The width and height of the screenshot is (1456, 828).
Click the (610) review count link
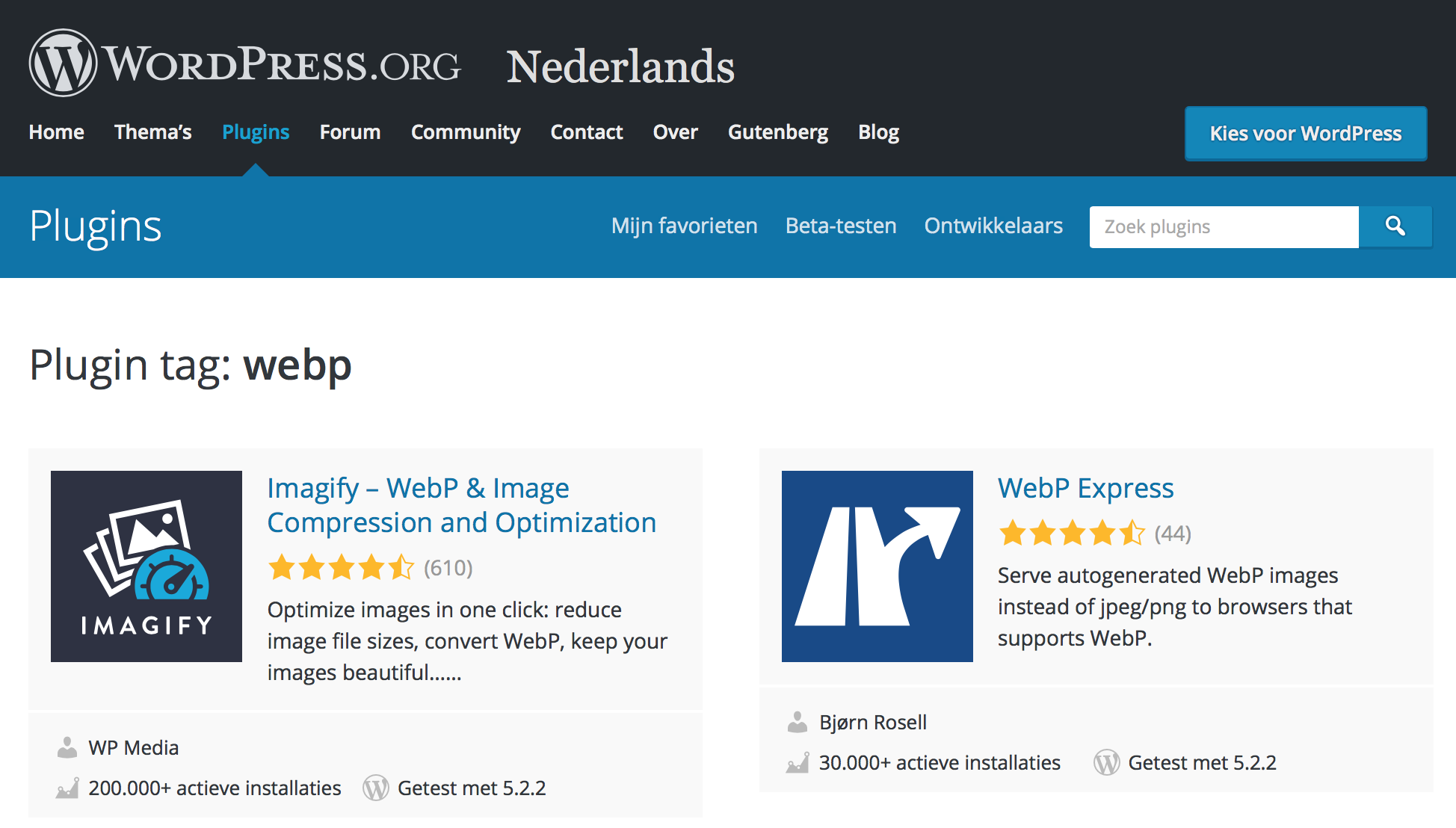click(x=447, y=568)
